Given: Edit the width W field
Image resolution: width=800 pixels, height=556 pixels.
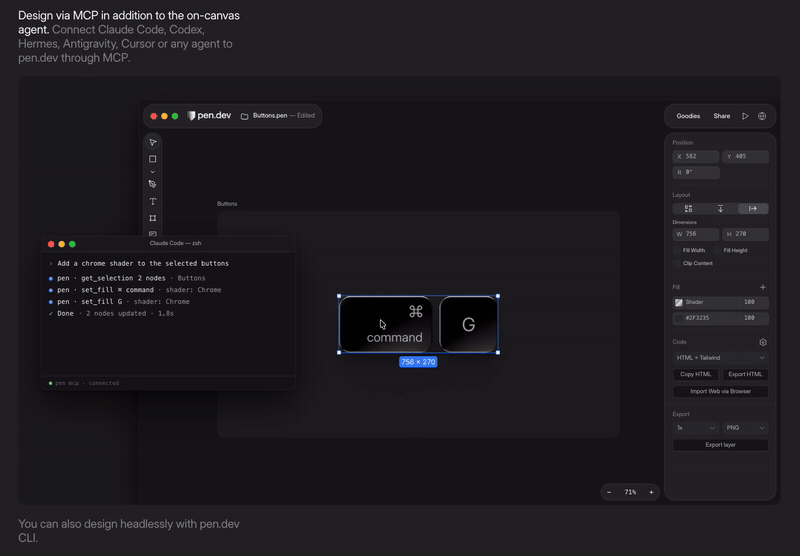Looking at the screenshot, I should pyautogui.click(x=696, y=234).
